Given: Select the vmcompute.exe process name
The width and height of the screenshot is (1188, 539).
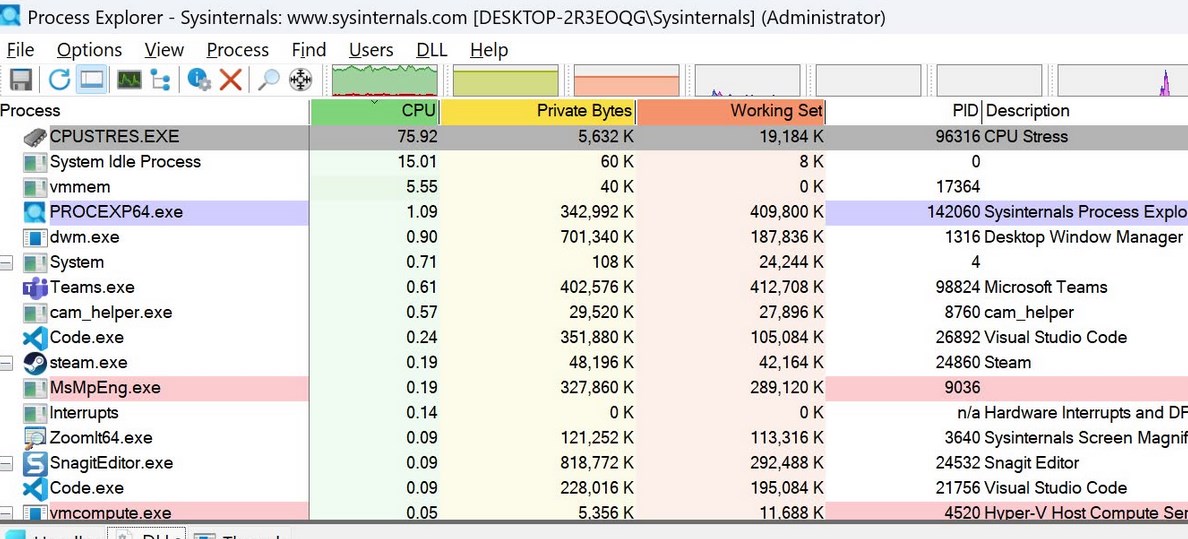Looking at the screenshot, I should coord(110,513).
